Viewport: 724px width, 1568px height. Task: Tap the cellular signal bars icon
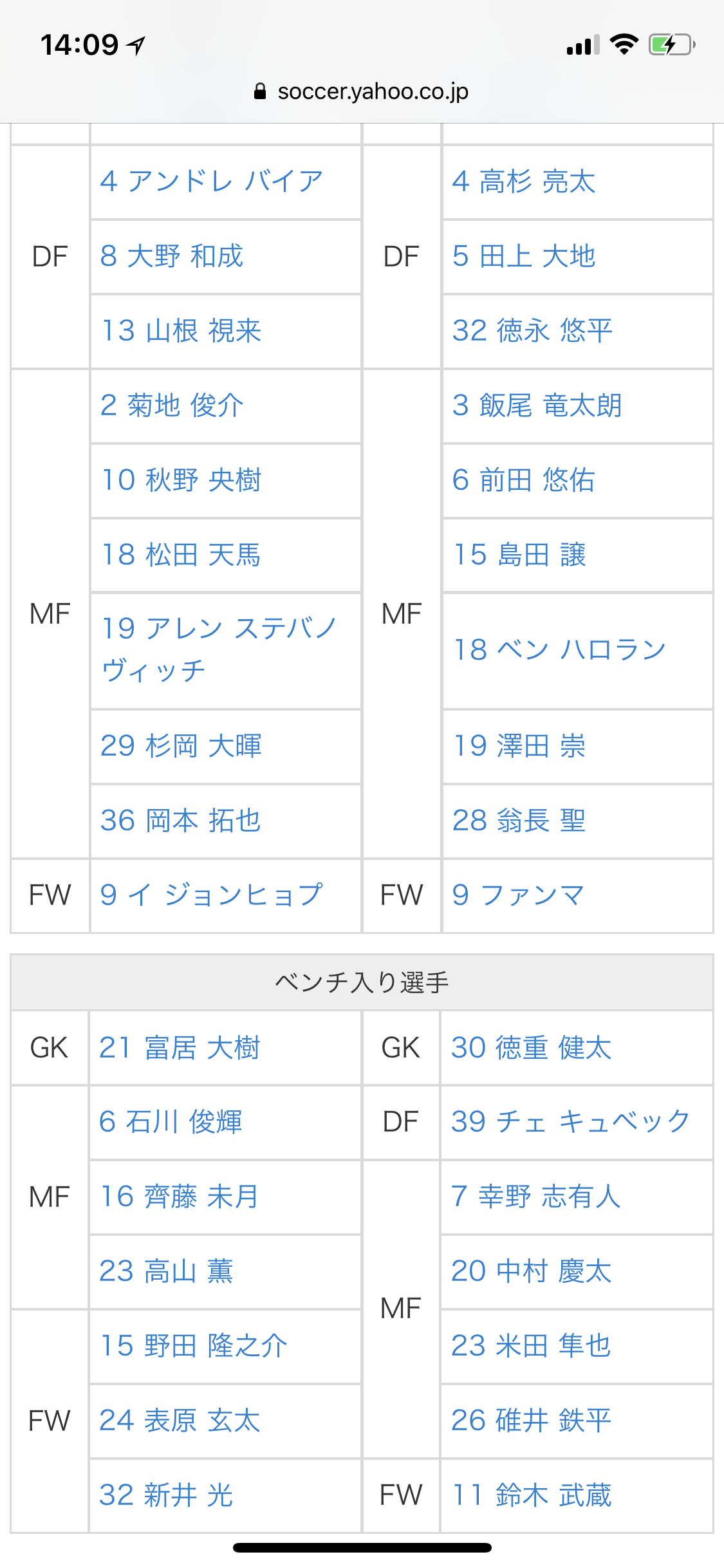tap(582, 45)
